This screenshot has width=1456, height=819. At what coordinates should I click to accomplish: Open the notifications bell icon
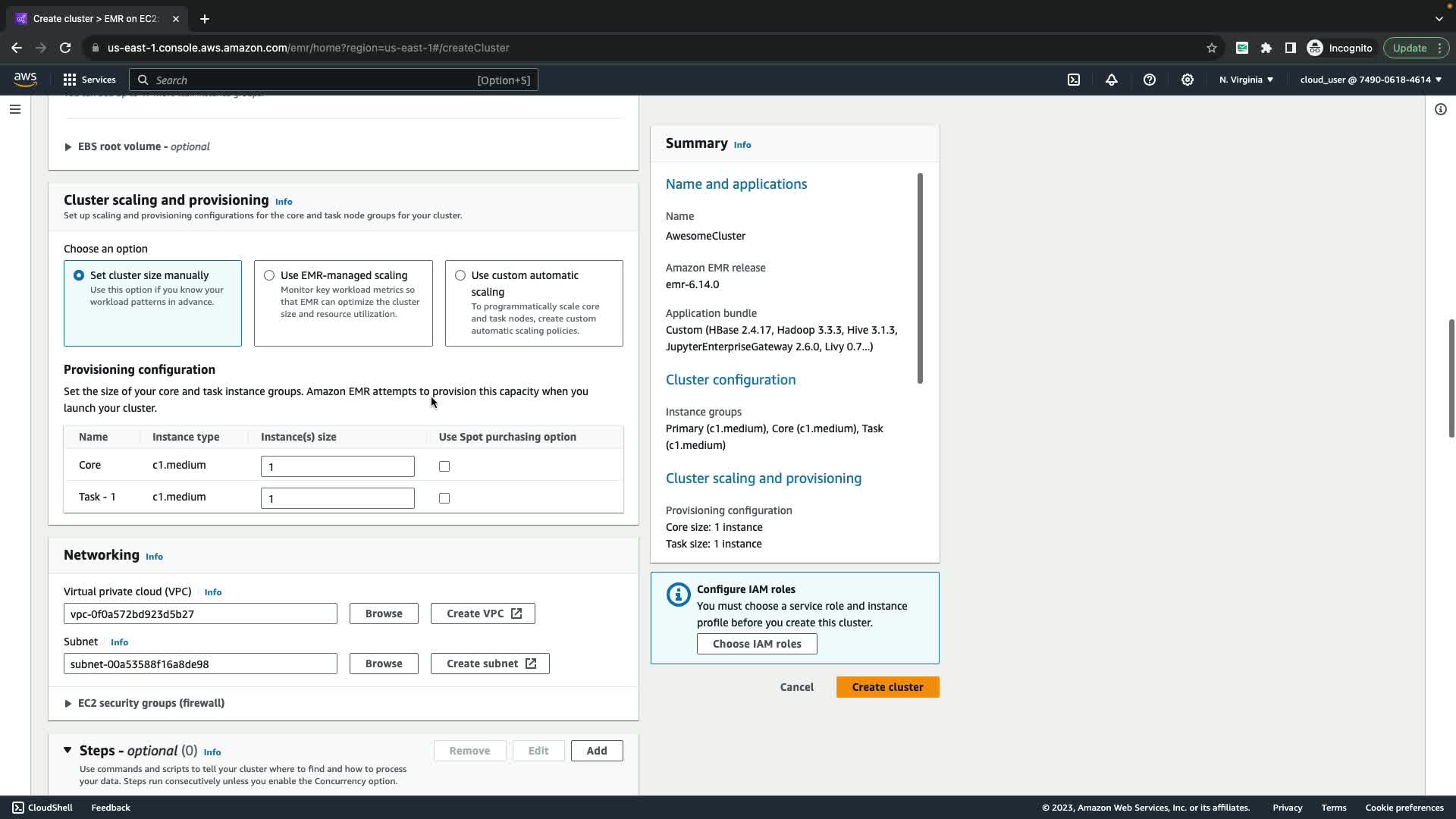point(1112,80)
